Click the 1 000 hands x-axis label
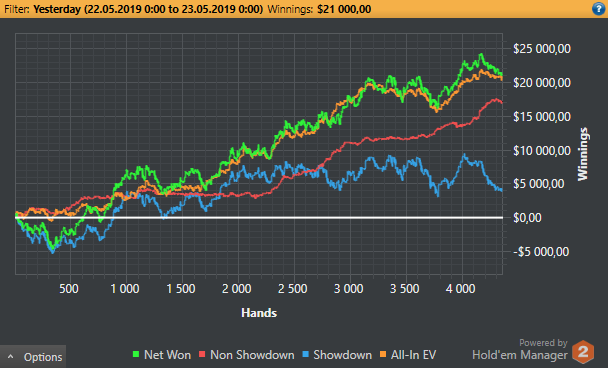This screenshot has width=608, height=368. pyautogui.click(x=125, y=289)
